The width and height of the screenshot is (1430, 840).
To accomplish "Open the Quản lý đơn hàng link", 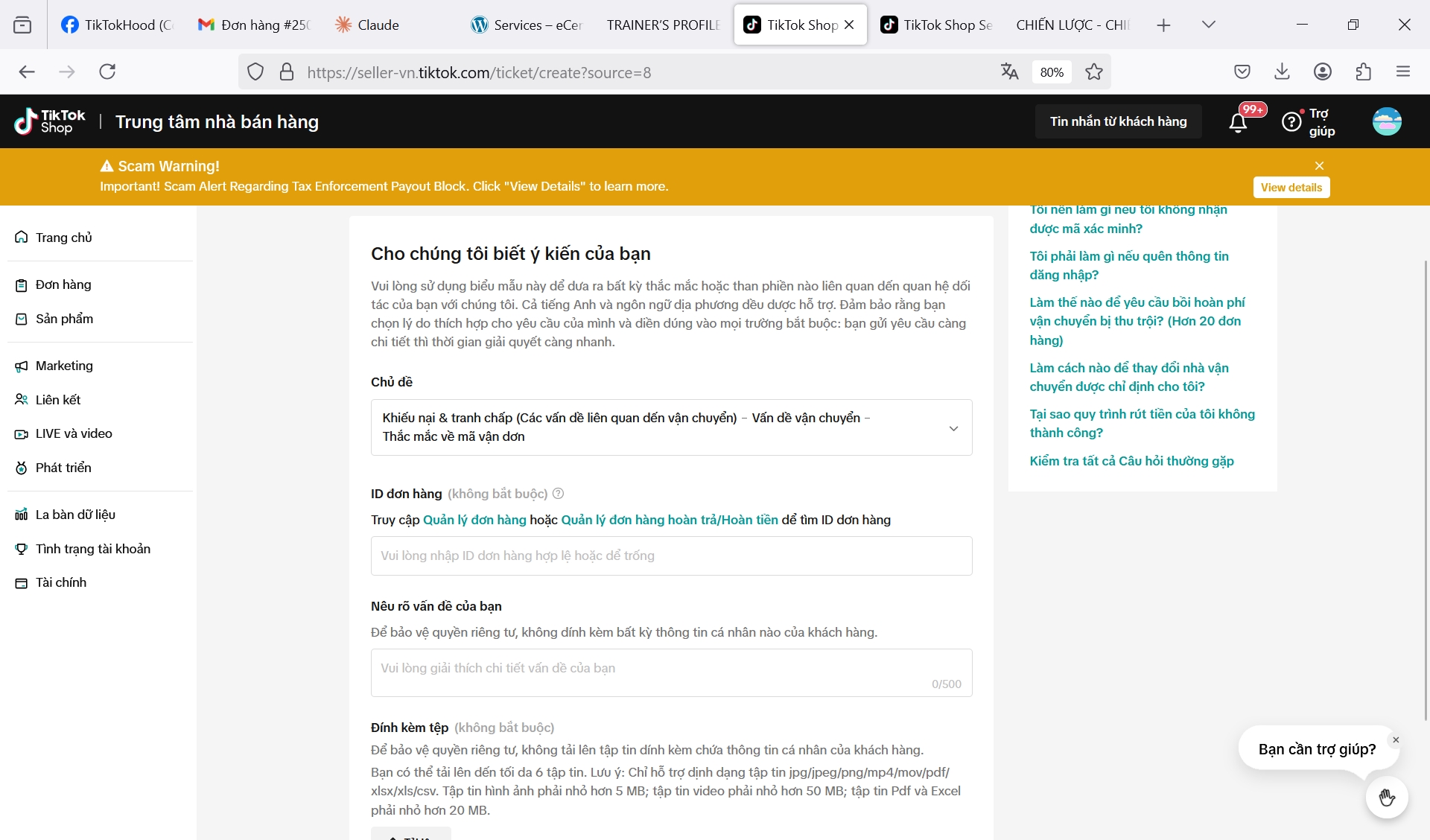I will click(x=474, y=520).
